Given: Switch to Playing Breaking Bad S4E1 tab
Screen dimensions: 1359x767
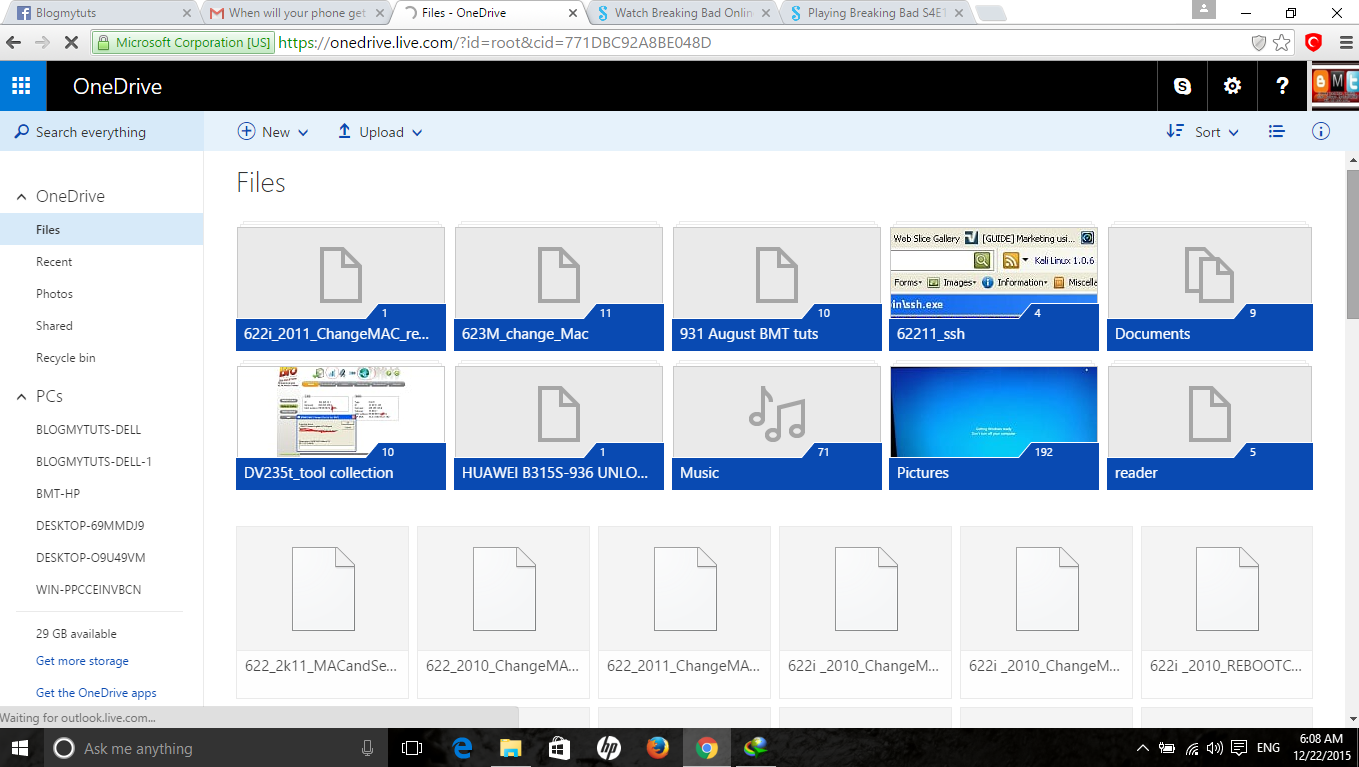Looking at the screenshot, I should click(876, 13).
